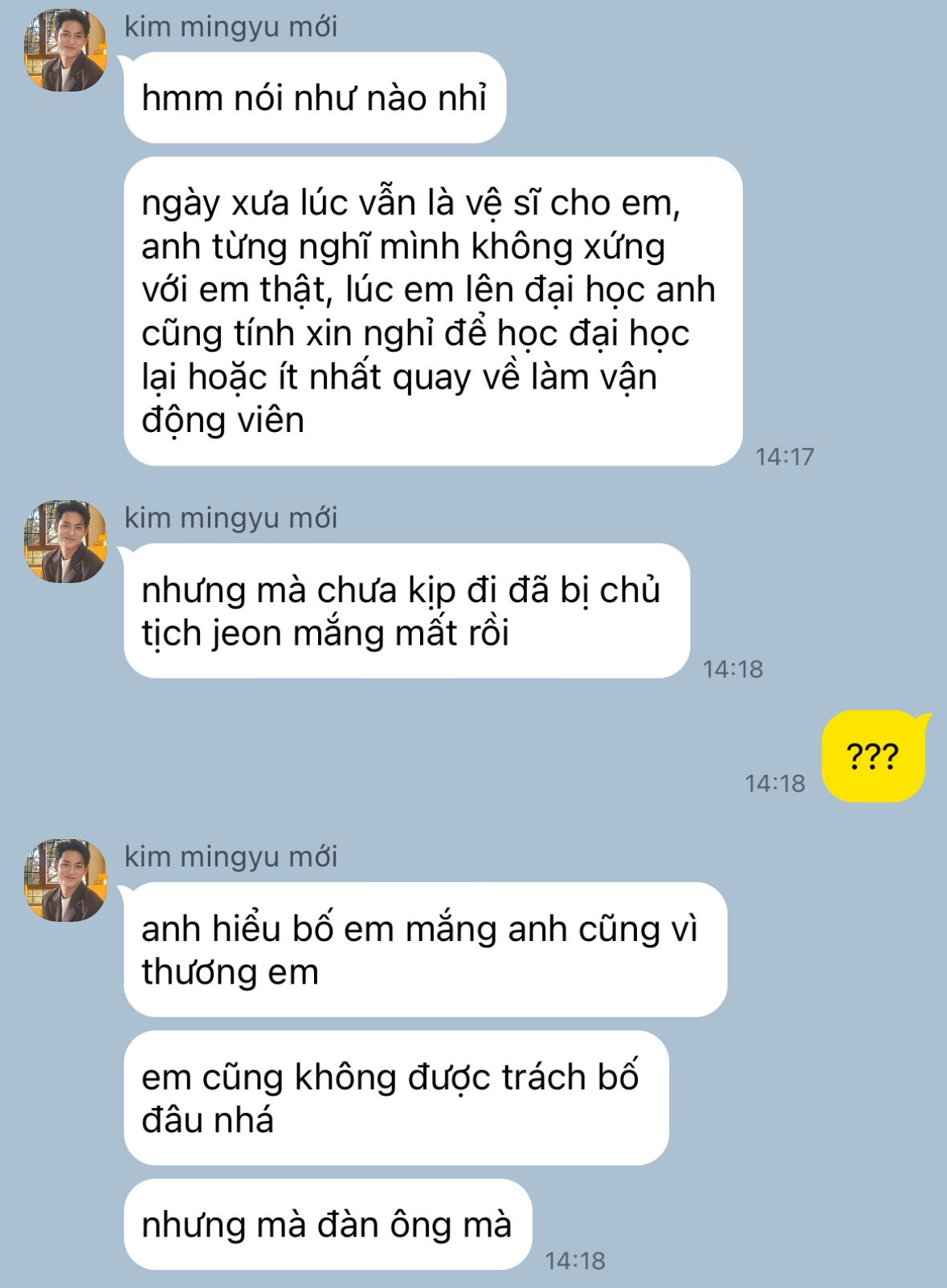The height and width of the screenshot is (1288, 947).
Task: Tap the middle kim mingyu profile avatar
Action: [x=65, y=541]
